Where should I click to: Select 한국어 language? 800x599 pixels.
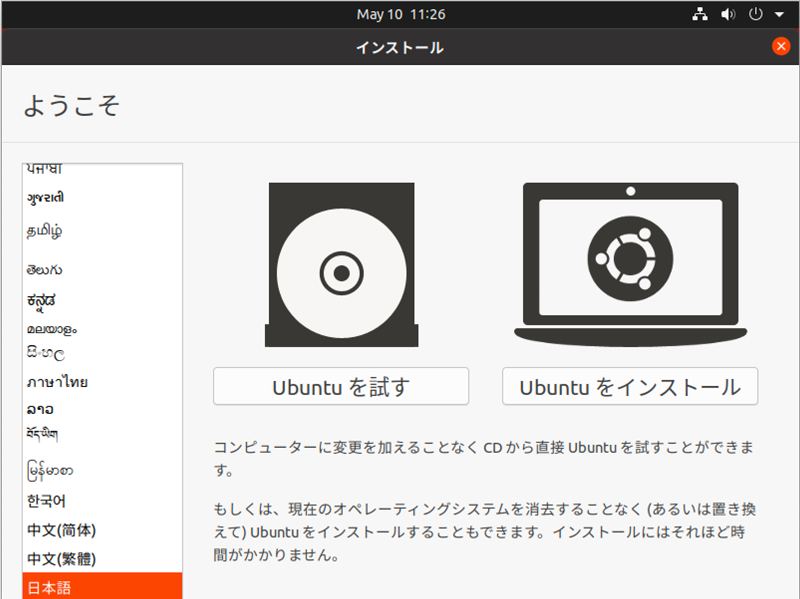(x=102, y=501)
